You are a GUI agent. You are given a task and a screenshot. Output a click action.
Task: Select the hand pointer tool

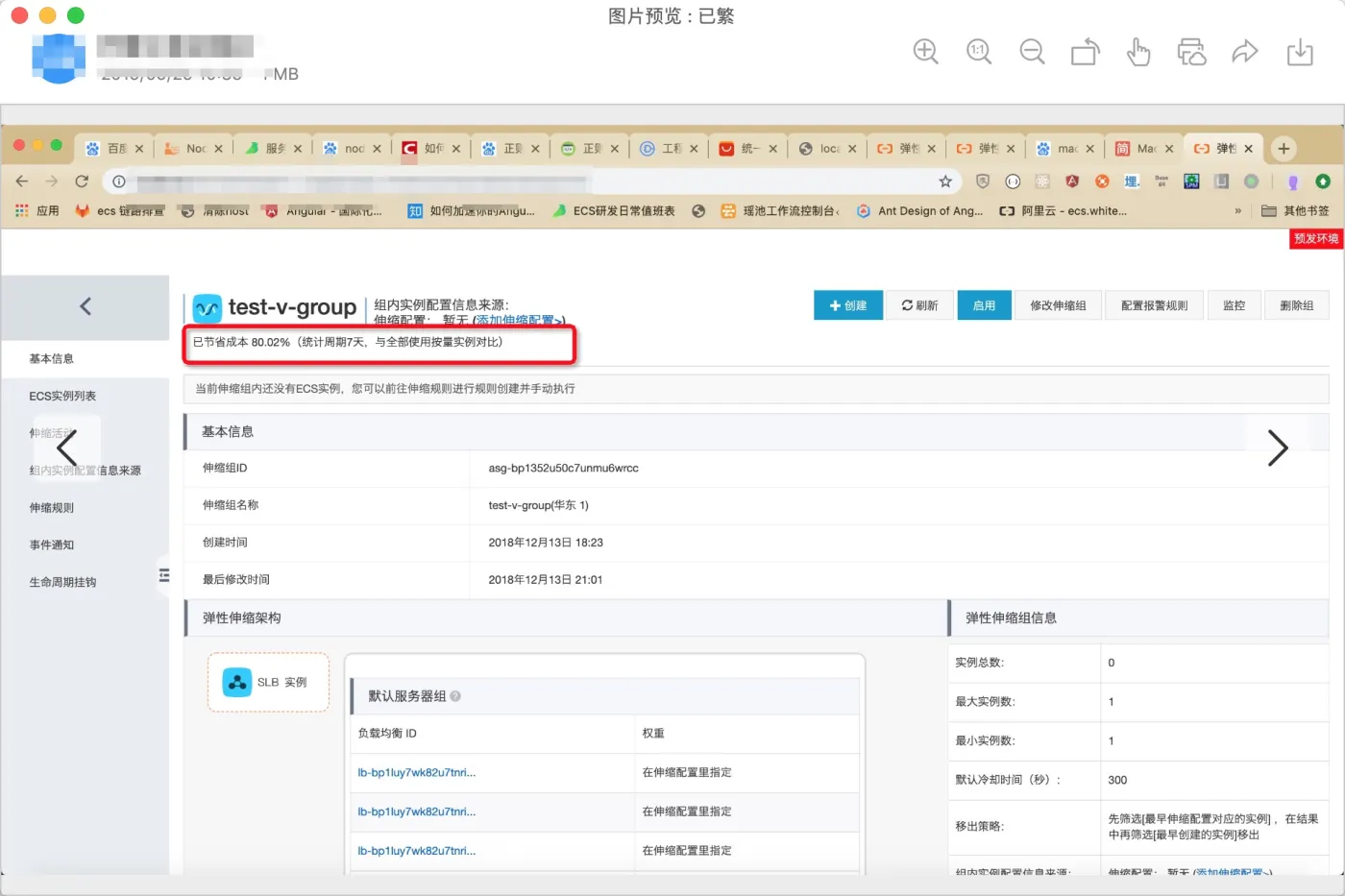(1138, 52)
